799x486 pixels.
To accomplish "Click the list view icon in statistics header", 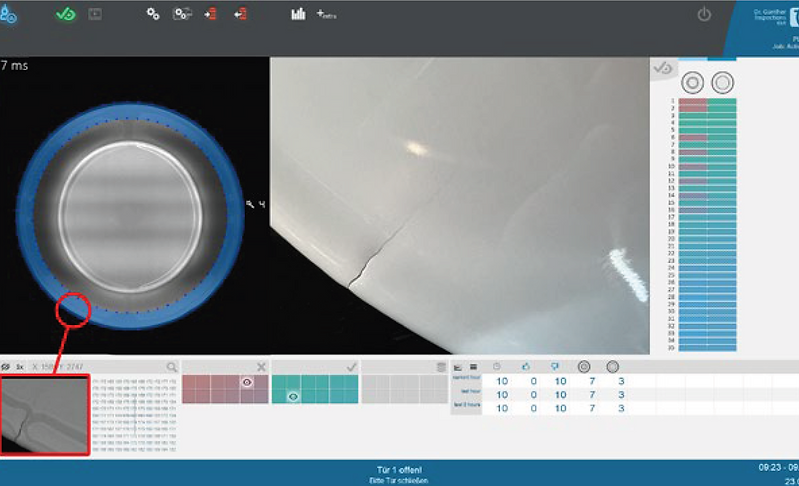I will 473,367.
